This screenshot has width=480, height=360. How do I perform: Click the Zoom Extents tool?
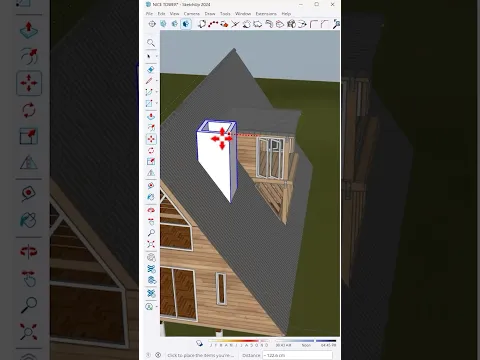pos(151,244)
